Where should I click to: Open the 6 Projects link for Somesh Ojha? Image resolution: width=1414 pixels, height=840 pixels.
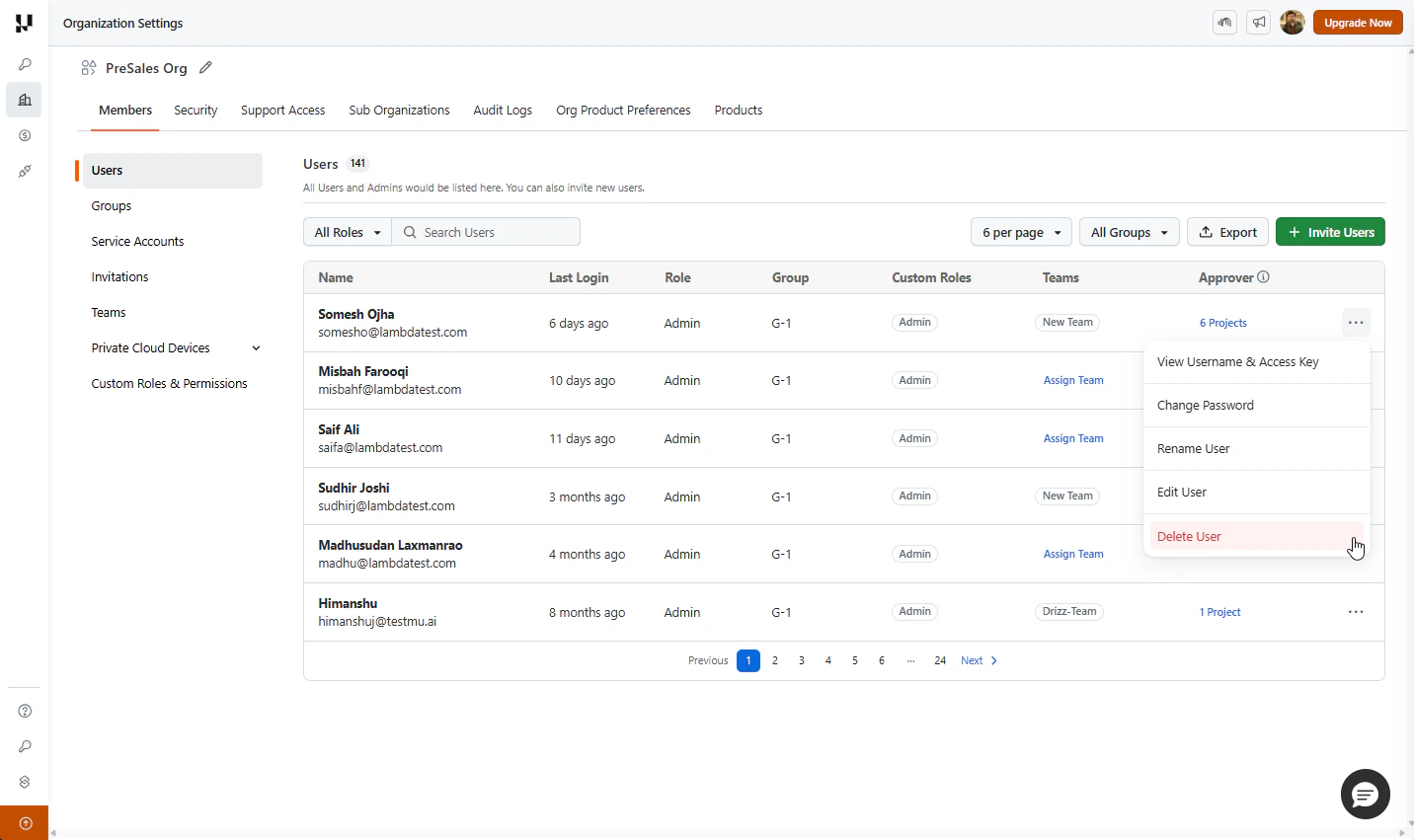[x=1222, y=323]
